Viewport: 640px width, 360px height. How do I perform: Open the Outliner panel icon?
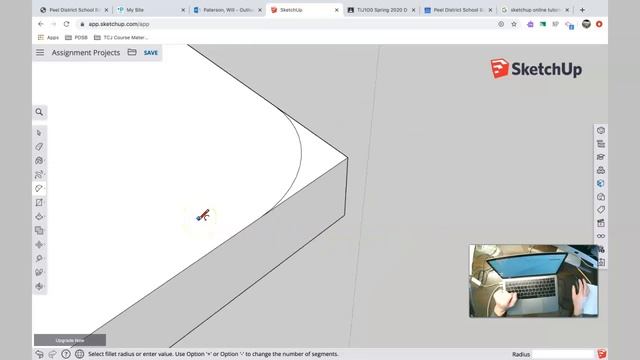(600, 144)
